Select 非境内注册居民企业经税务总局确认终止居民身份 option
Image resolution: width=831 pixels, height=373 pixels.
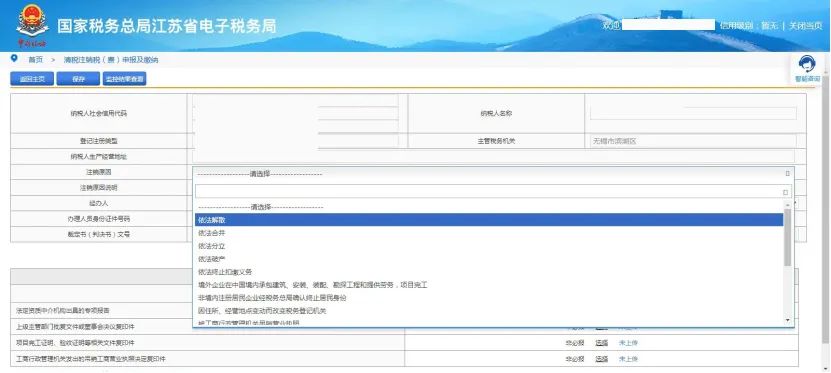[489, 298]
